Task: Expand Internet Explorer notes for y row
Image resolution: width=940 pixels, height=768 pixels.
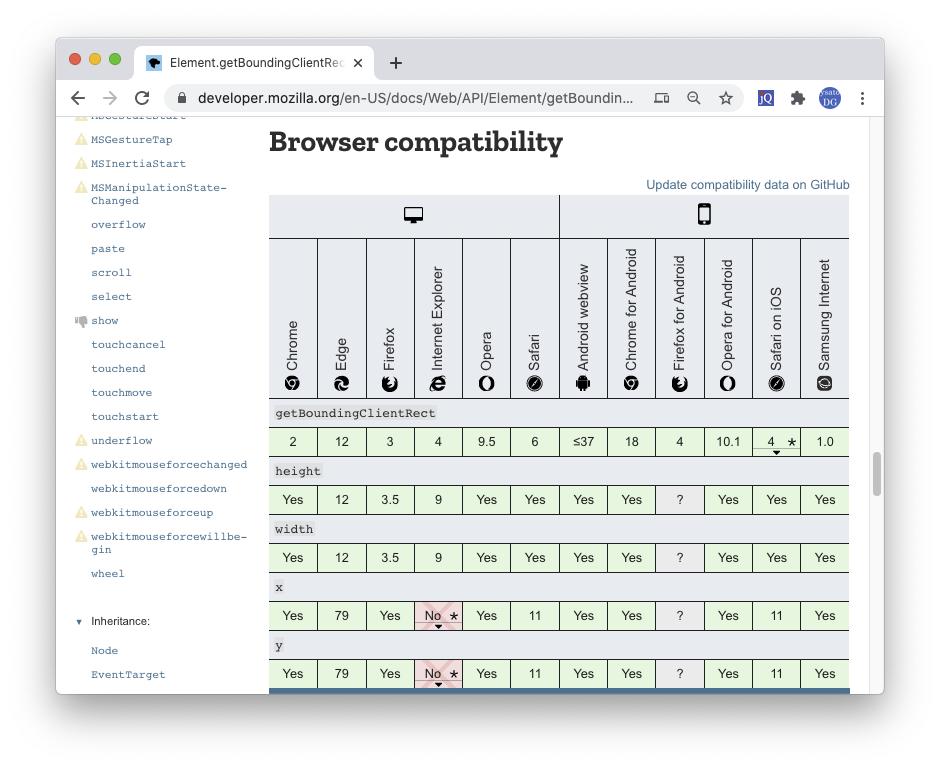Action: click(x=438, y=675)
